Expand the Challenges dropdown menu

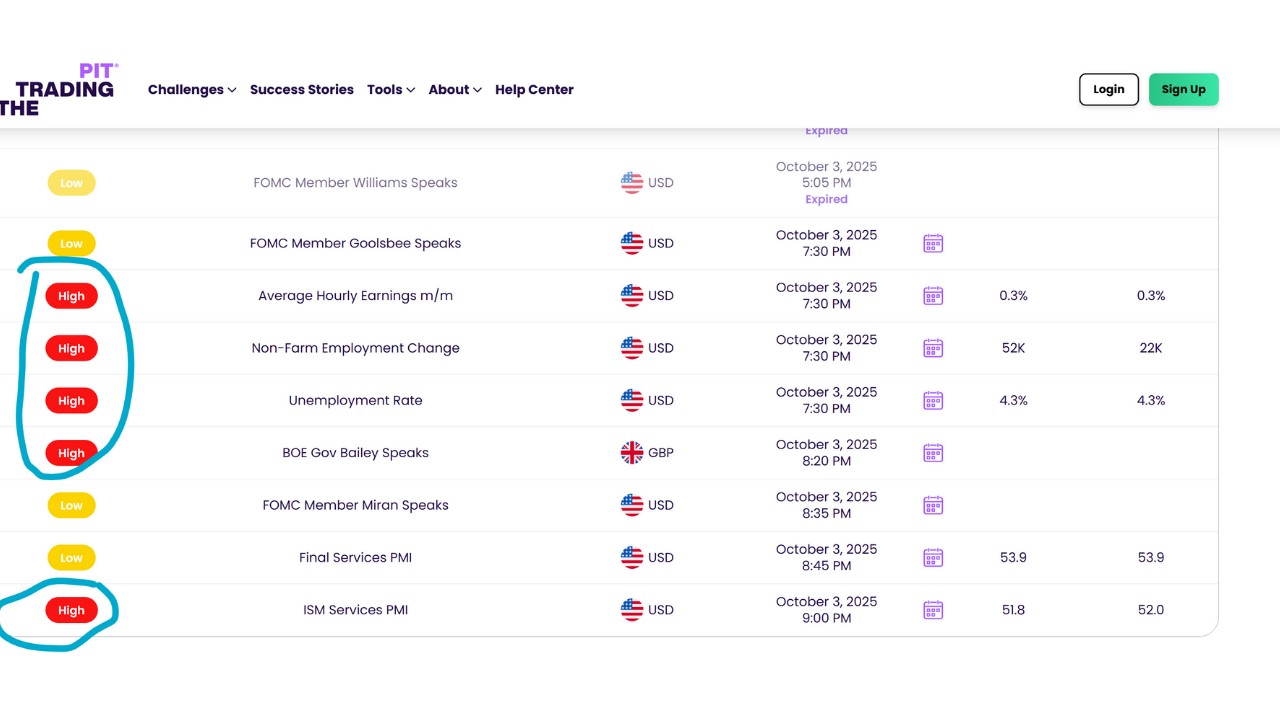(x=192, y=90)
